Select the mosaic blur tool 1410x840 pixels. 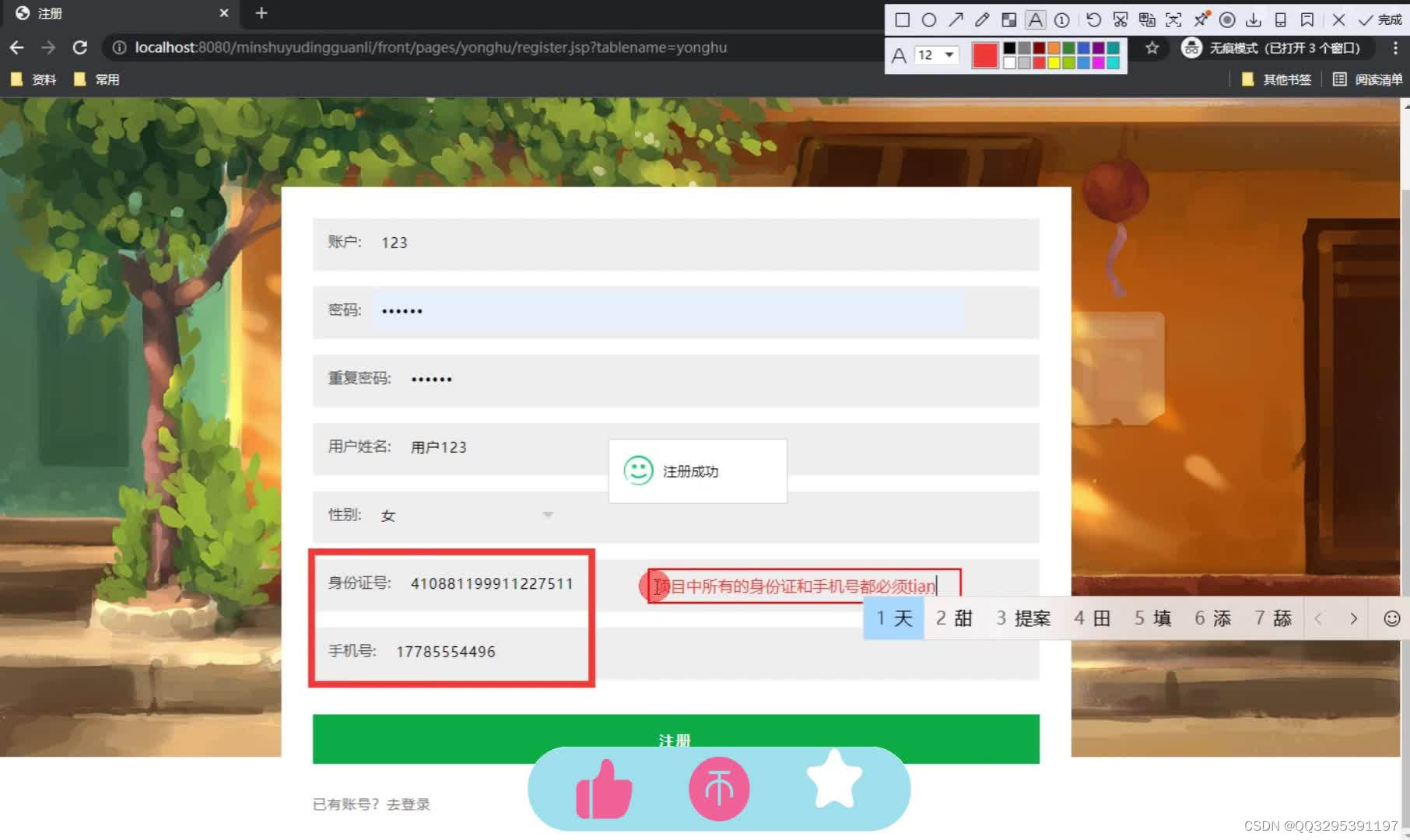point(1008,19)
